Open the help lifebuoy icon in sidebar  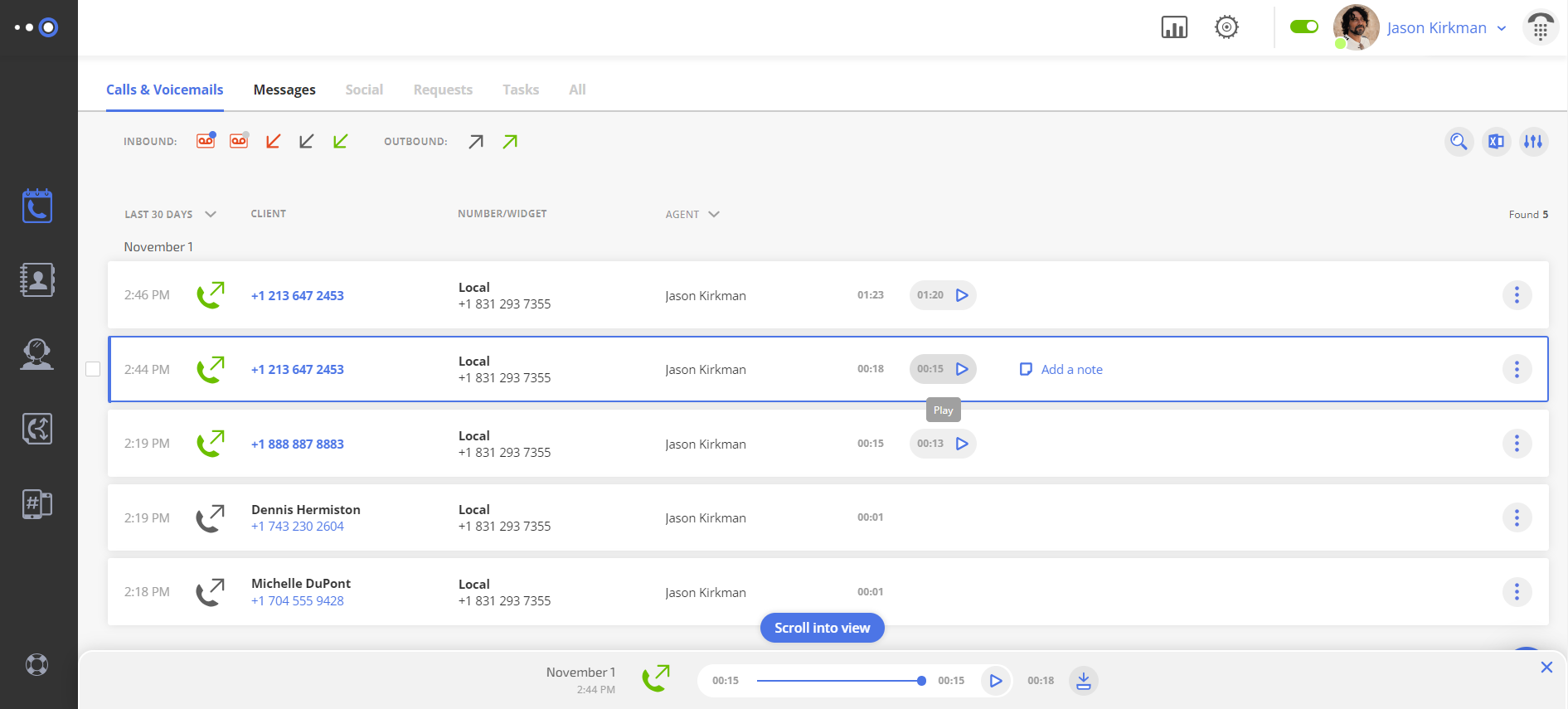(x=37, y=665)
